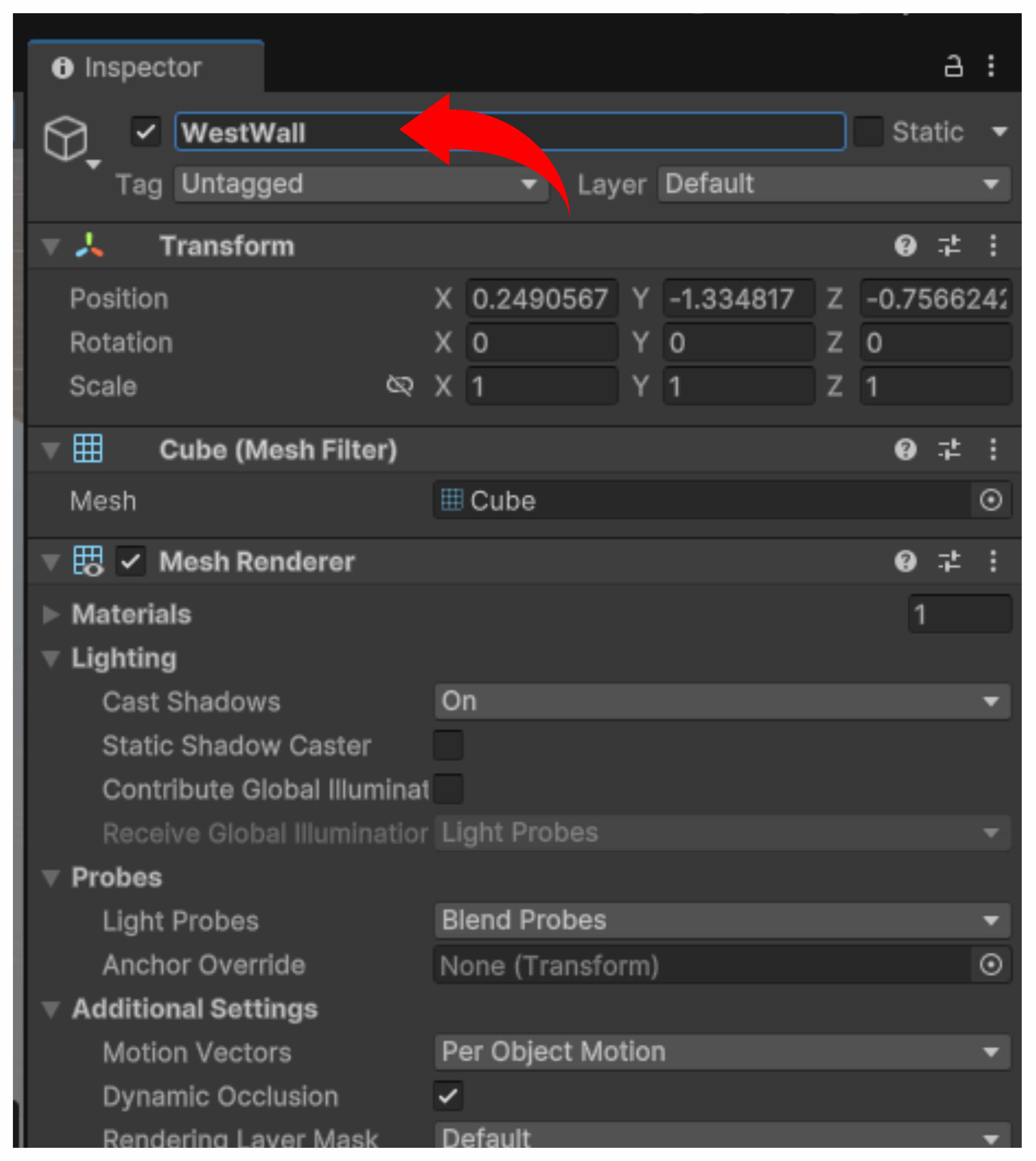The height and width of the screenshot is (1161, 1036).
Task: Enable Static Shadow Caster checkbox
Action: tap(448, 745)
